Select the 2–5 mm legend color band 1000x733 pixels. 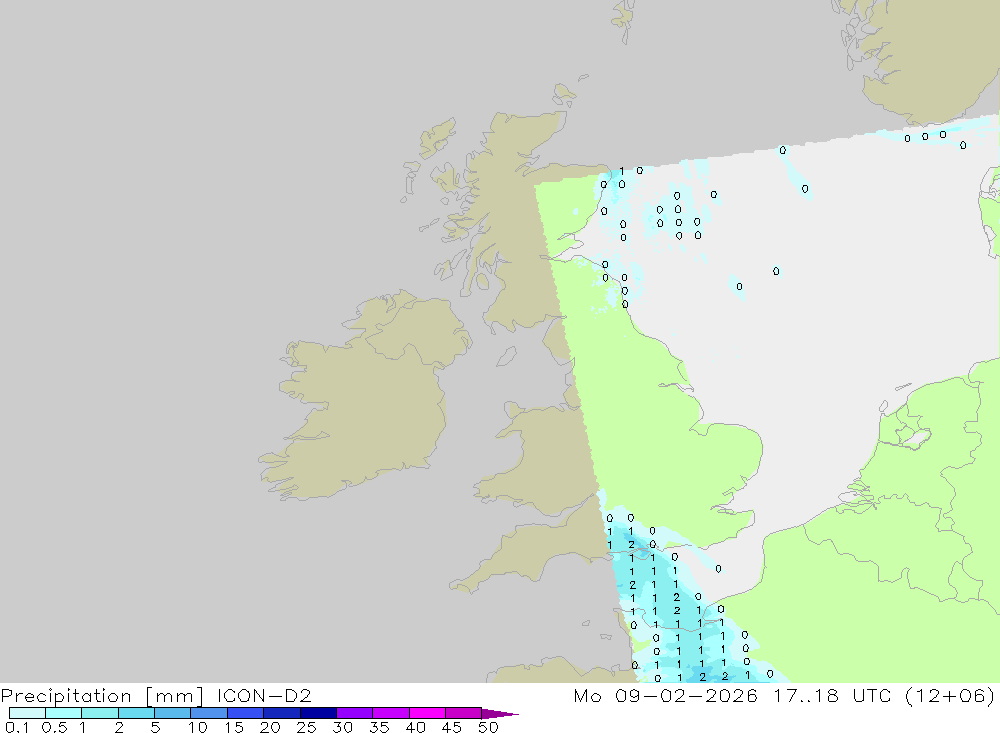point(136,713)
